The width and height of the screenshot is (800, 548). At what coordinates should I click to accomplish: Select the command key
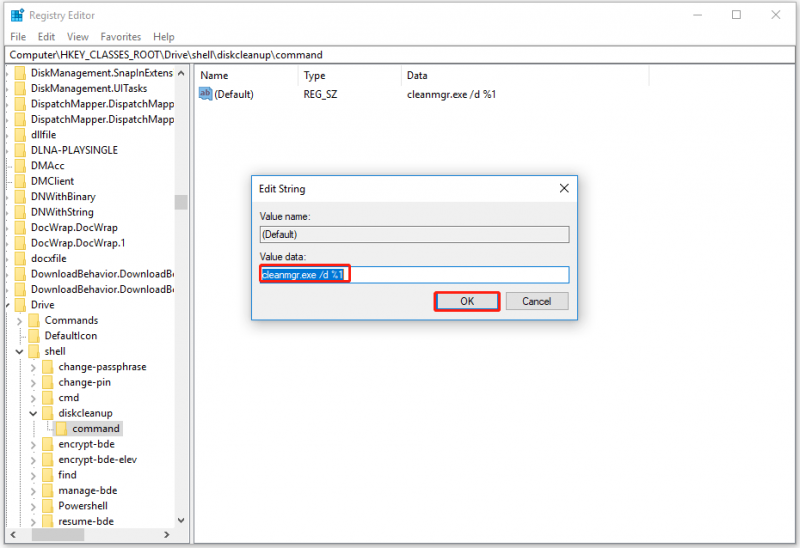[x=95, y=429]
